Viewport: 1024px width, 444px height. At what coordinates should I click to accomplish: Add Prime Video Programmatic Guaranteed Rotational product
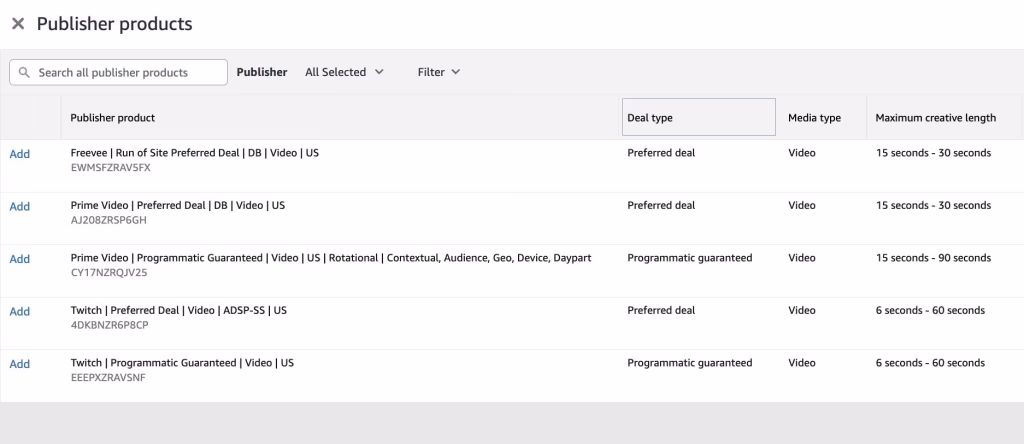(20, 259)
